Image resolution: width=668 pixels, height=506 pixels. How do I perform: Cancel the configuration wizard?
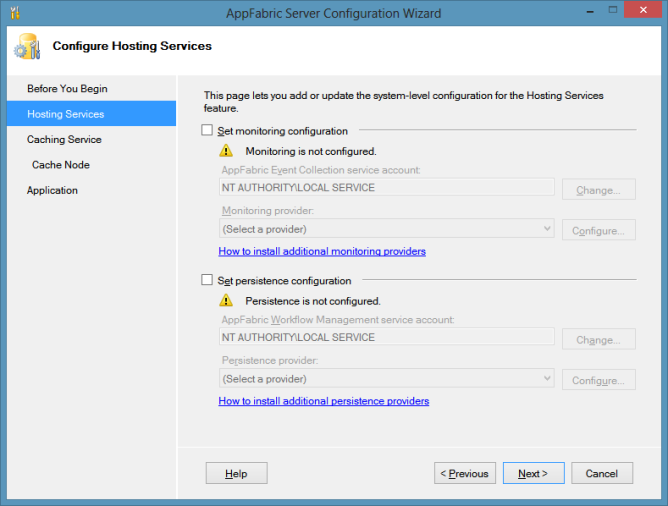click(602, 474)
